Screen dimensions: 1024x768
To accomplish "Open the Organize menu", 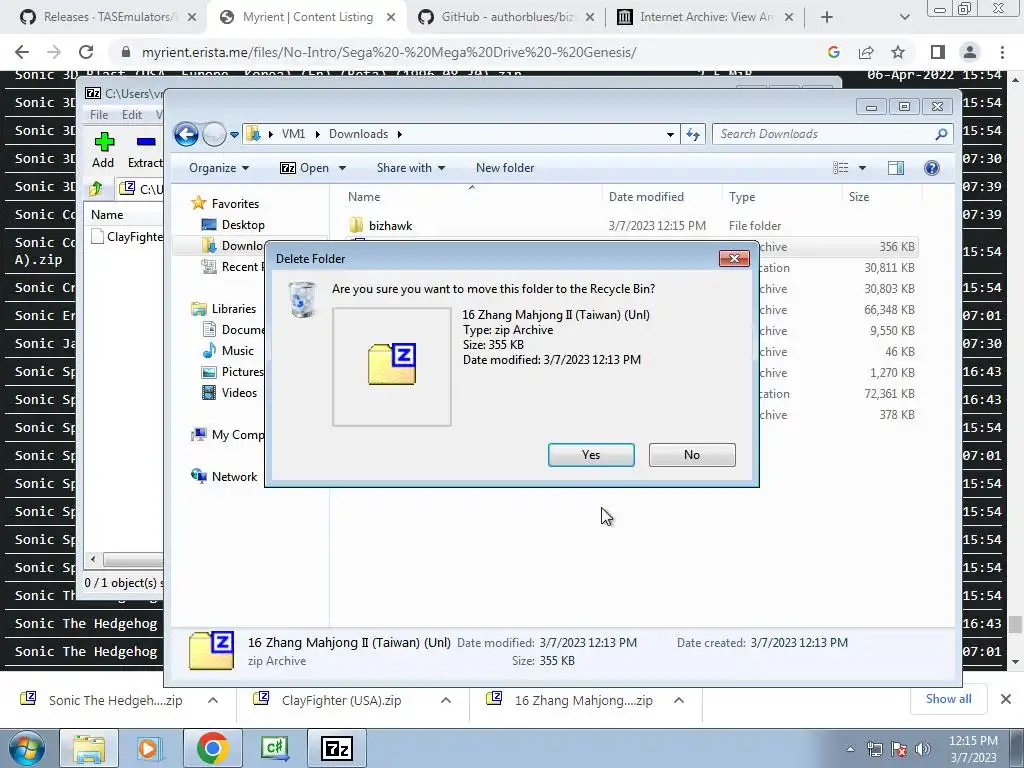I will pyautogui.click(x=219, y=168).
